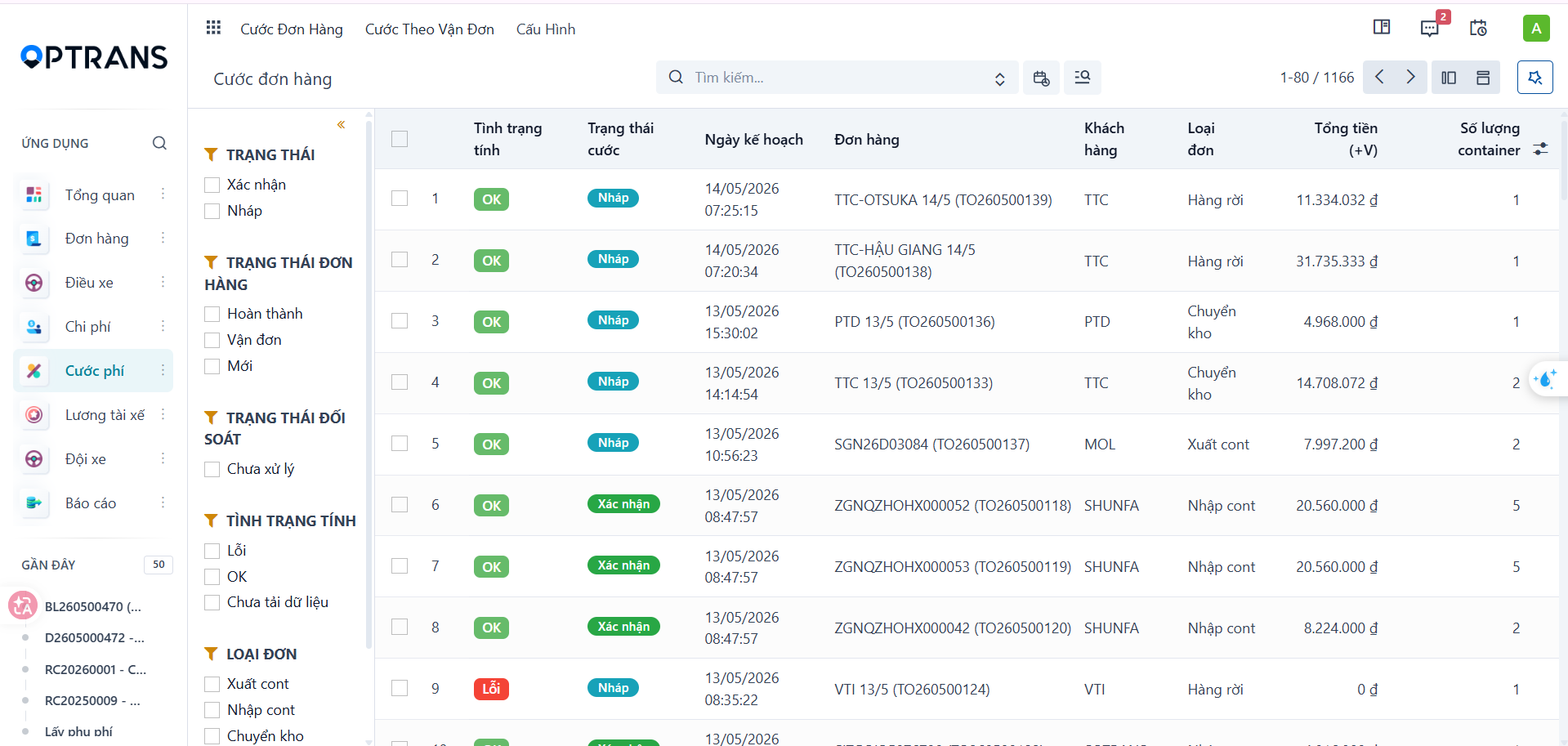Open the Cước Theo Vận Đơn menu
This screenshot has width=1568, height=746.
tap(430, 29)
